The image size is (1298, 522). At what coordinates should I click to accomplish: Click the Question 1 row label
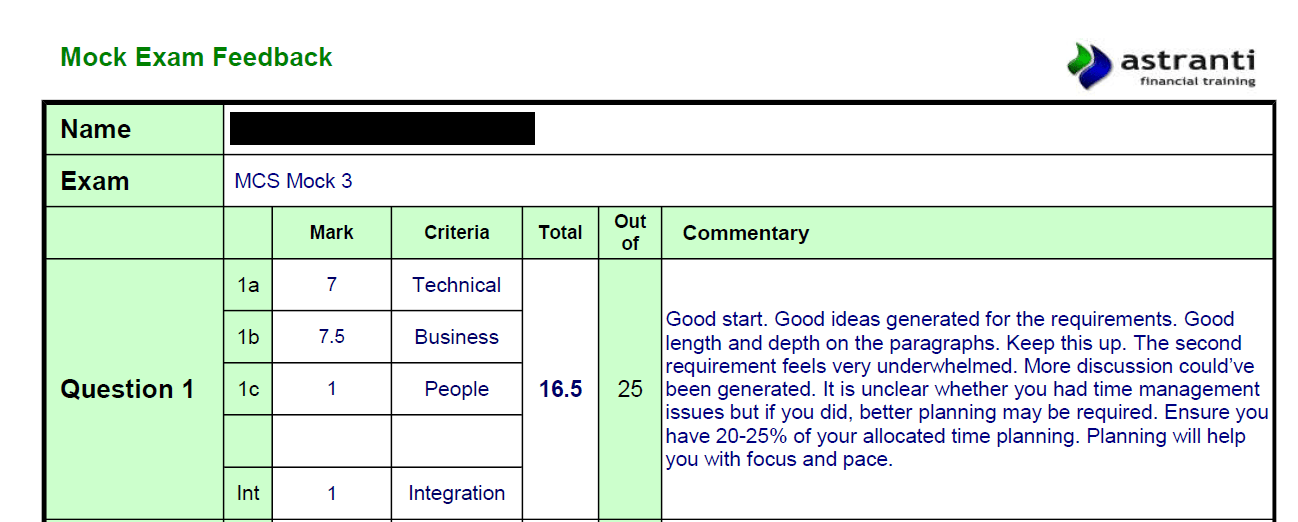pos(127,389)
